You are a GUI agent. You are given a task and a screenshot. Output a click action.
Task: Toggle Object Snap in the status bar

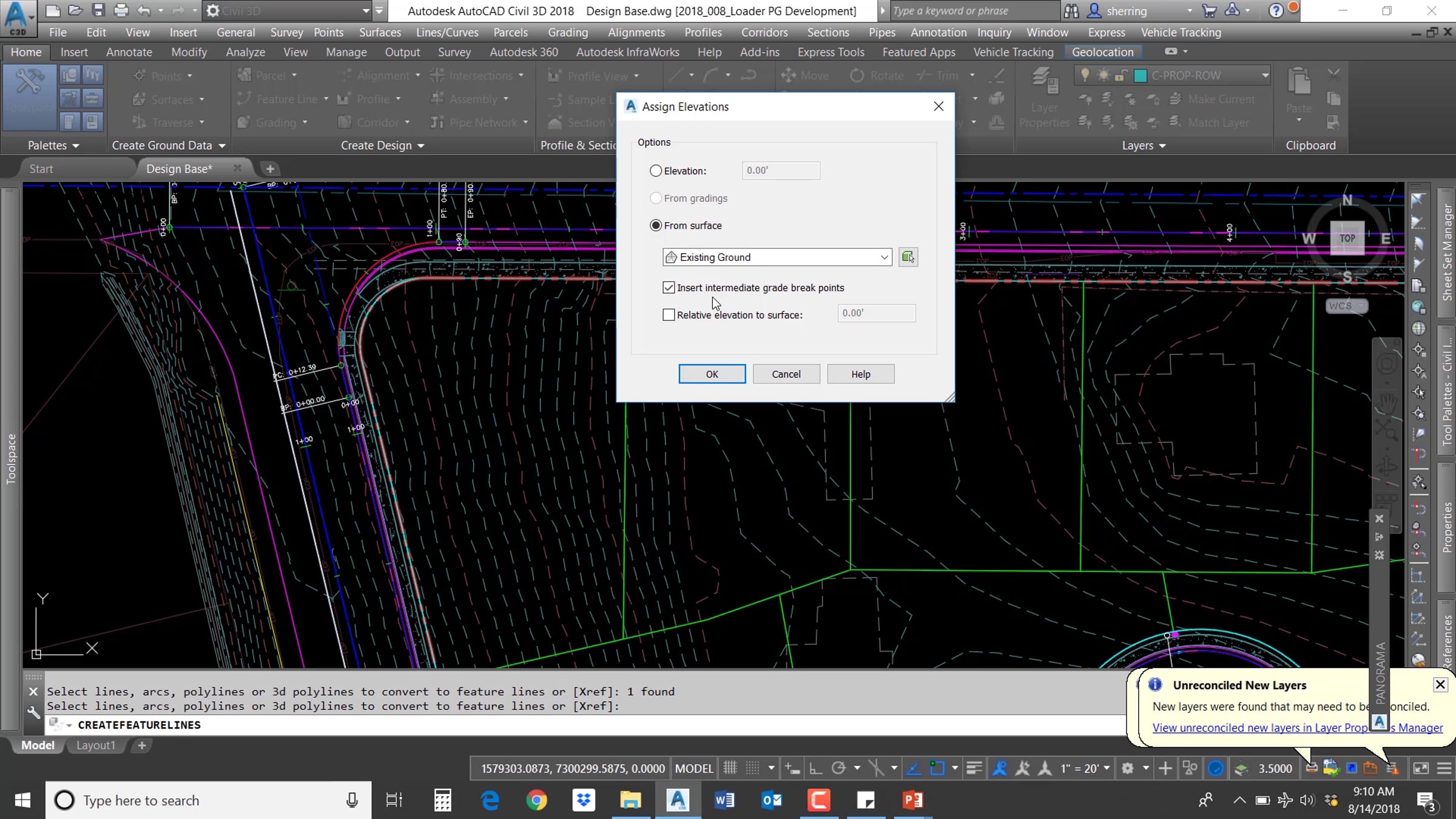pyautogui.click(x=937, y=769)
